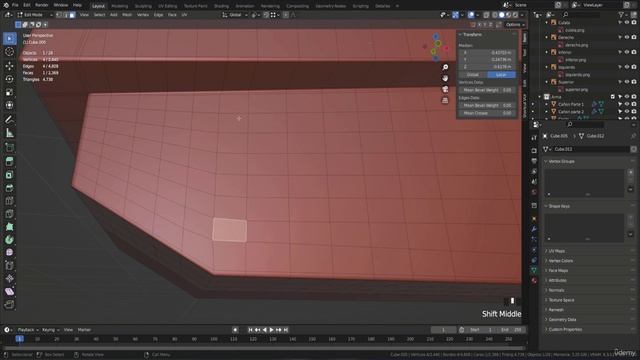Select the Knife tool
This screenshot has height=360, width=640.
coord(9,214)
